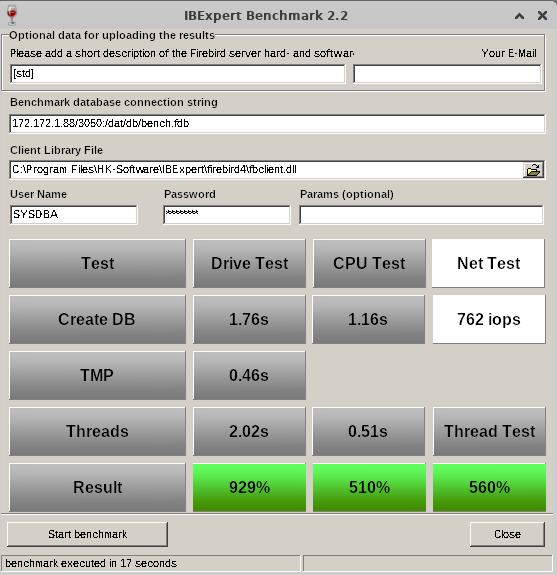Roll up the window using the arrow icon

tap(519, 16)
